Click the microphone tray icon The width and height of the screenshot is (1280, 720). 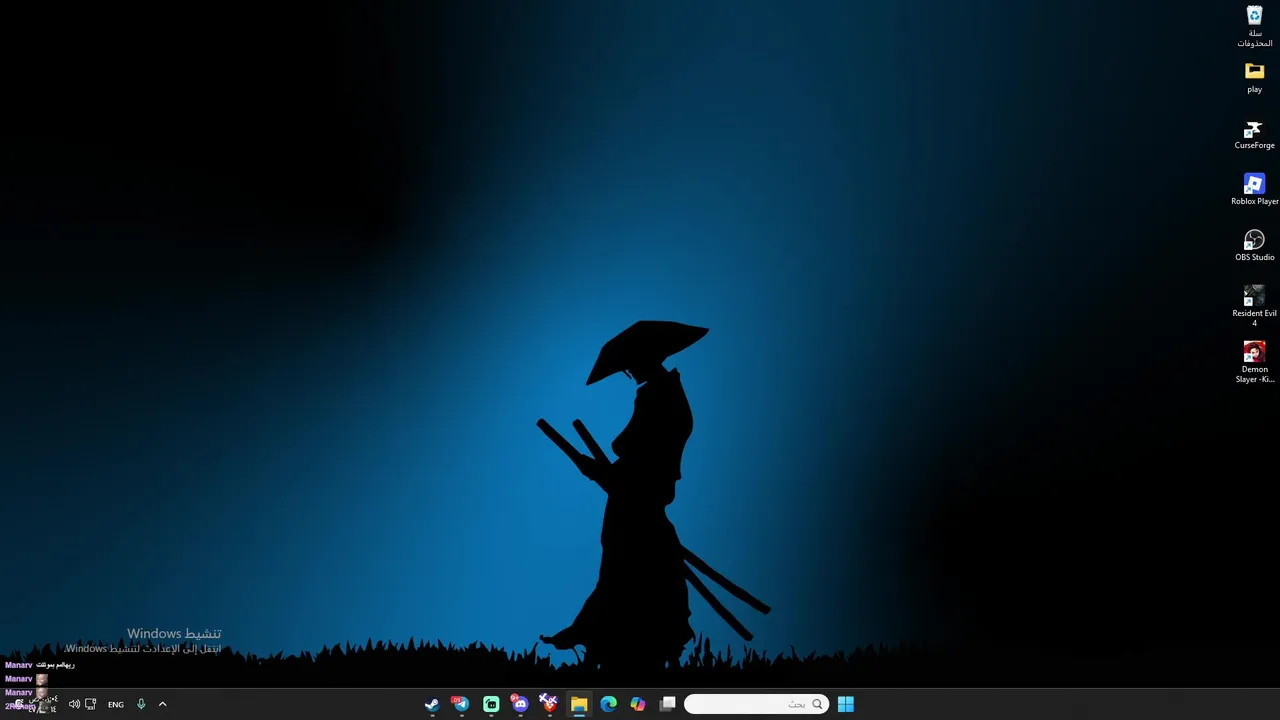[x=141, y=704]
